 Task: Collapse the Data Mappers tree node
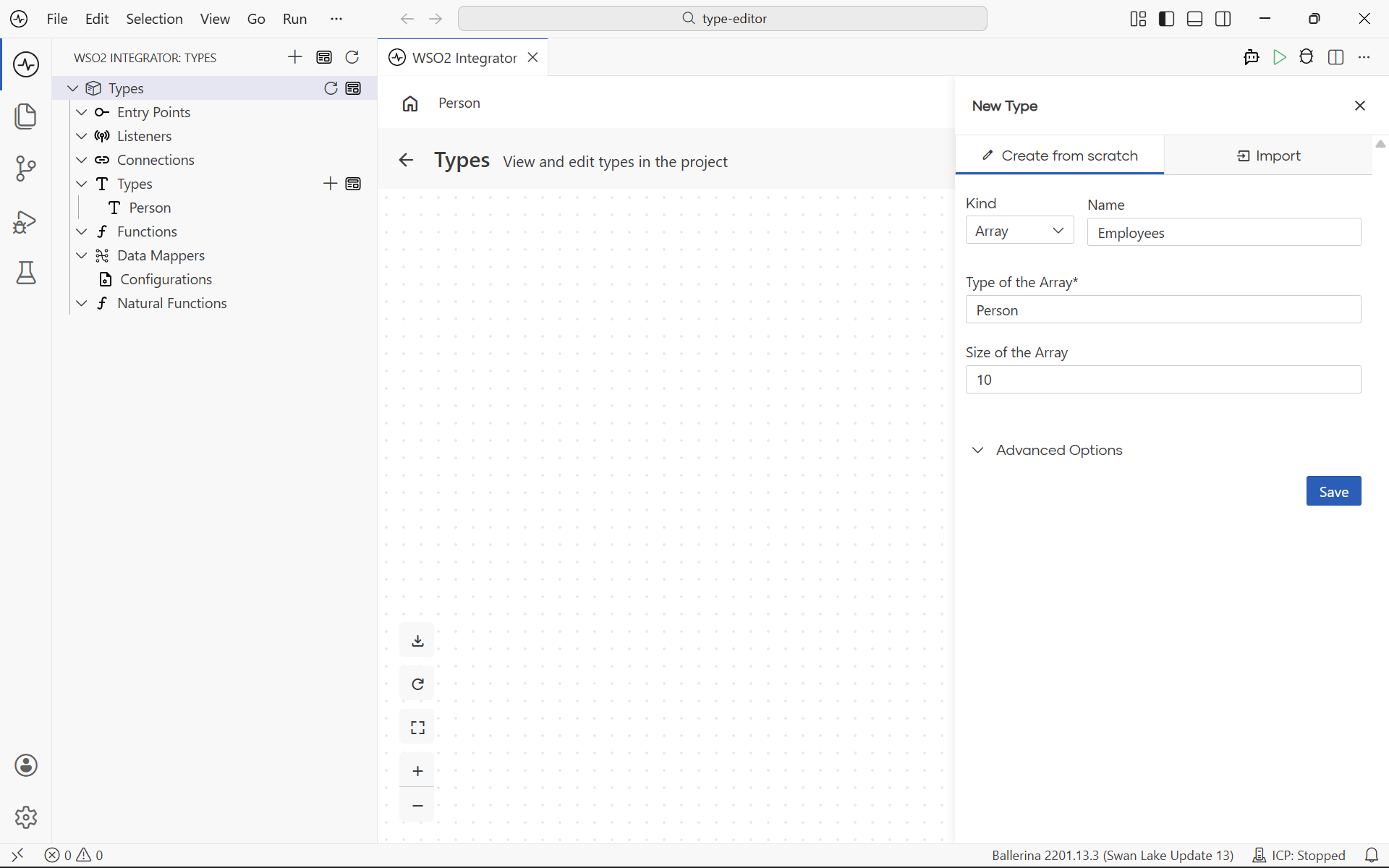coord(82,255)
